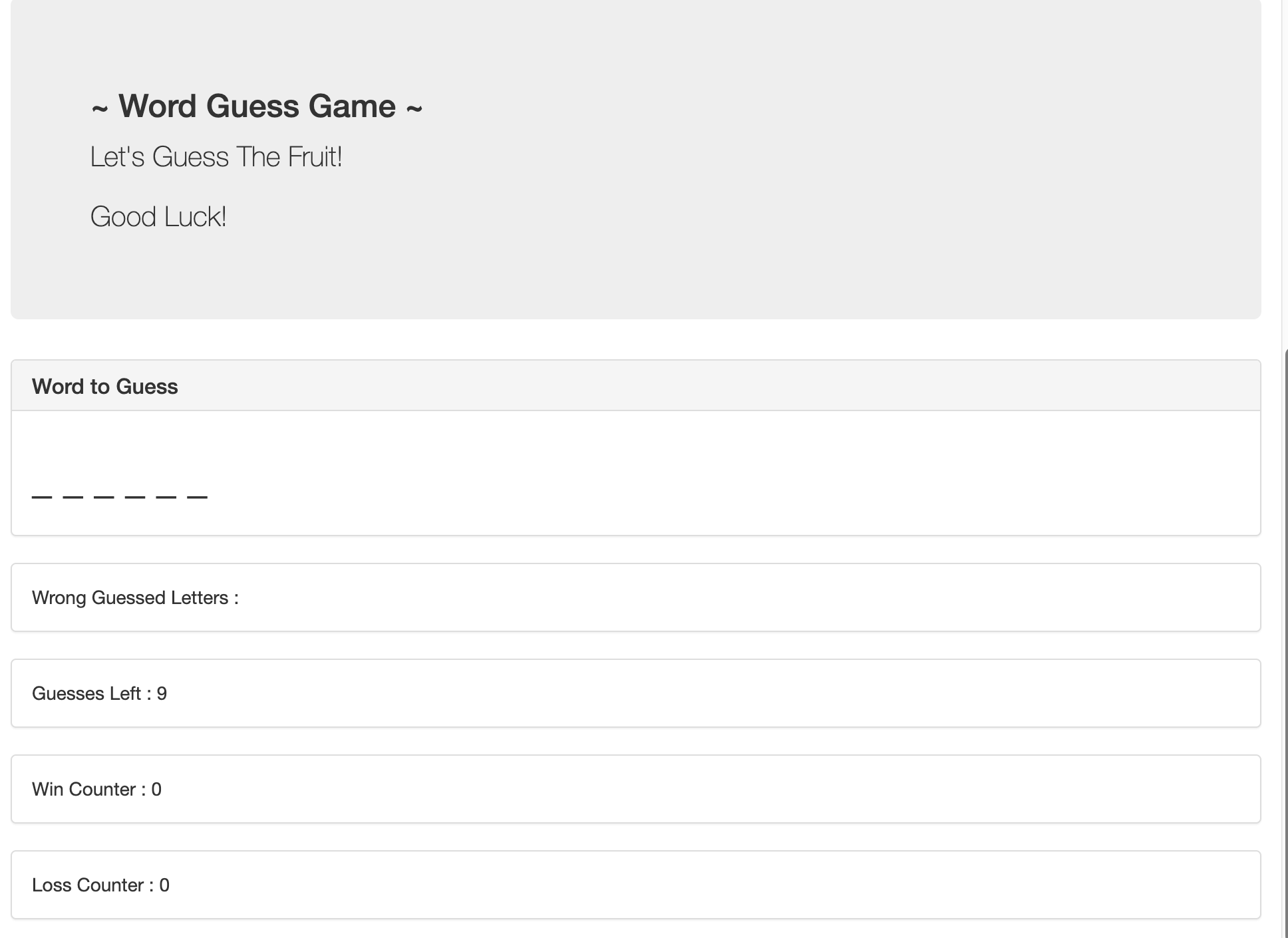Click the Win Counter value 0
This screenshot has width=1288, height=938.
tap(156, 789)
